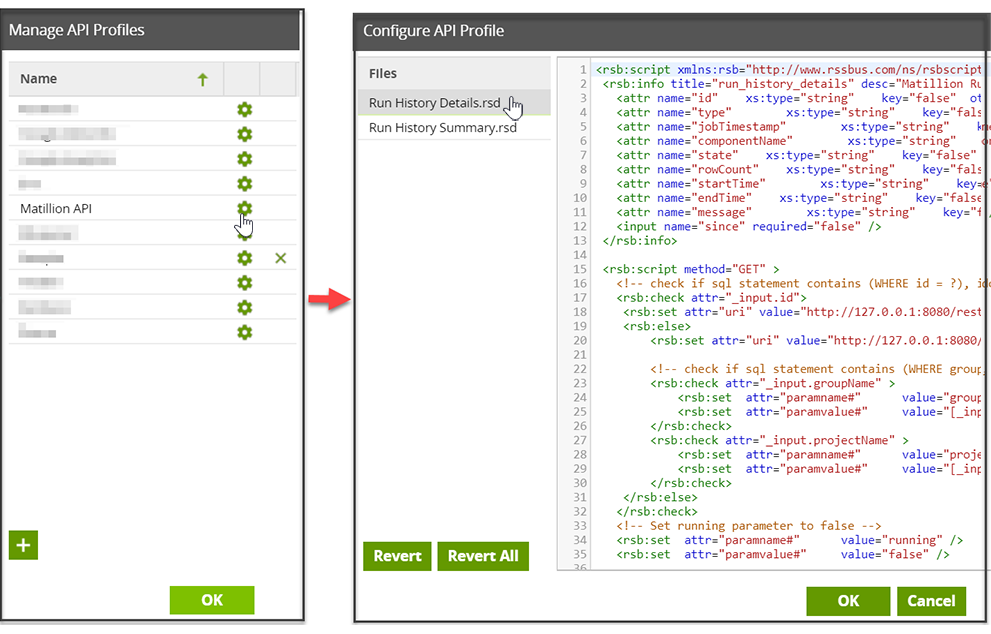Click gear icon in the first profile row

tap(245, 109)
